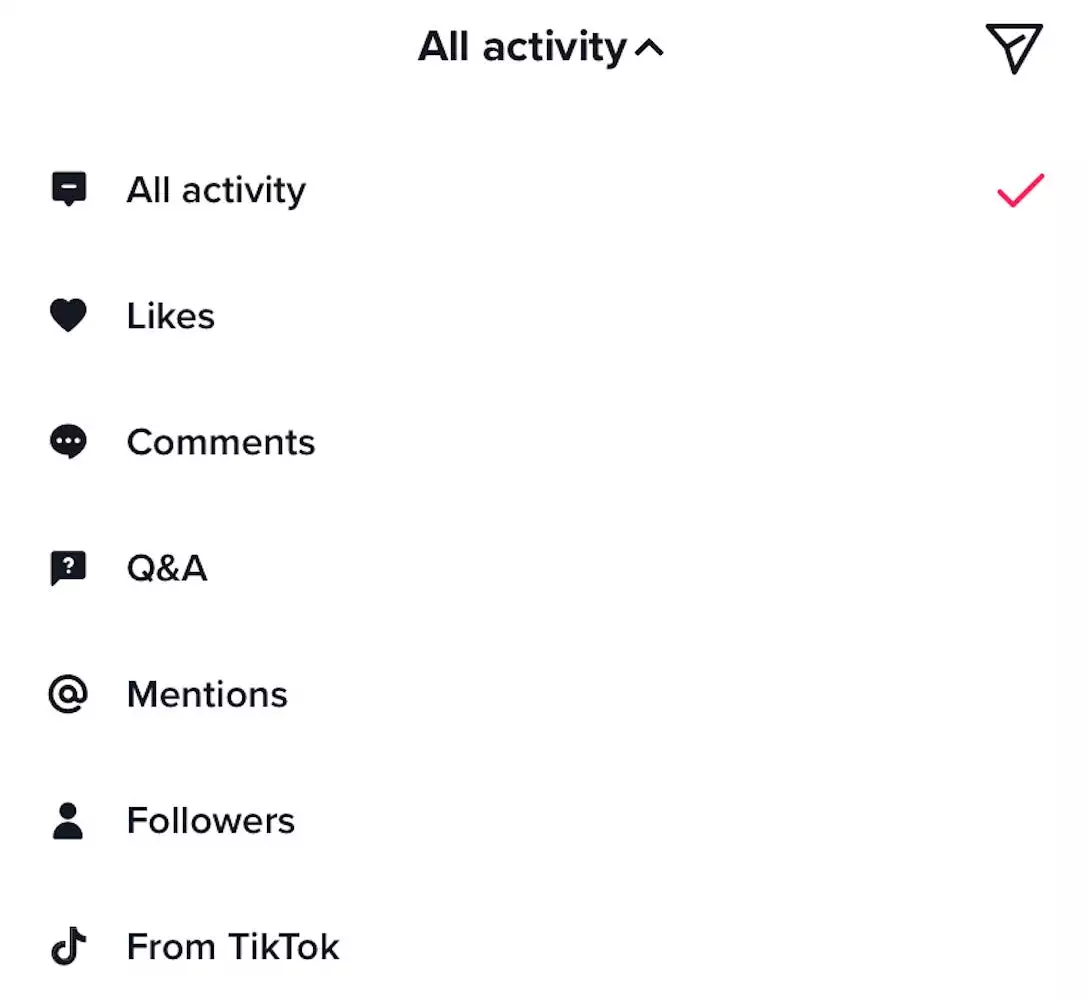Click the TikTok logo icon
Viewport: 1088px width, 1000px height.
69,946
